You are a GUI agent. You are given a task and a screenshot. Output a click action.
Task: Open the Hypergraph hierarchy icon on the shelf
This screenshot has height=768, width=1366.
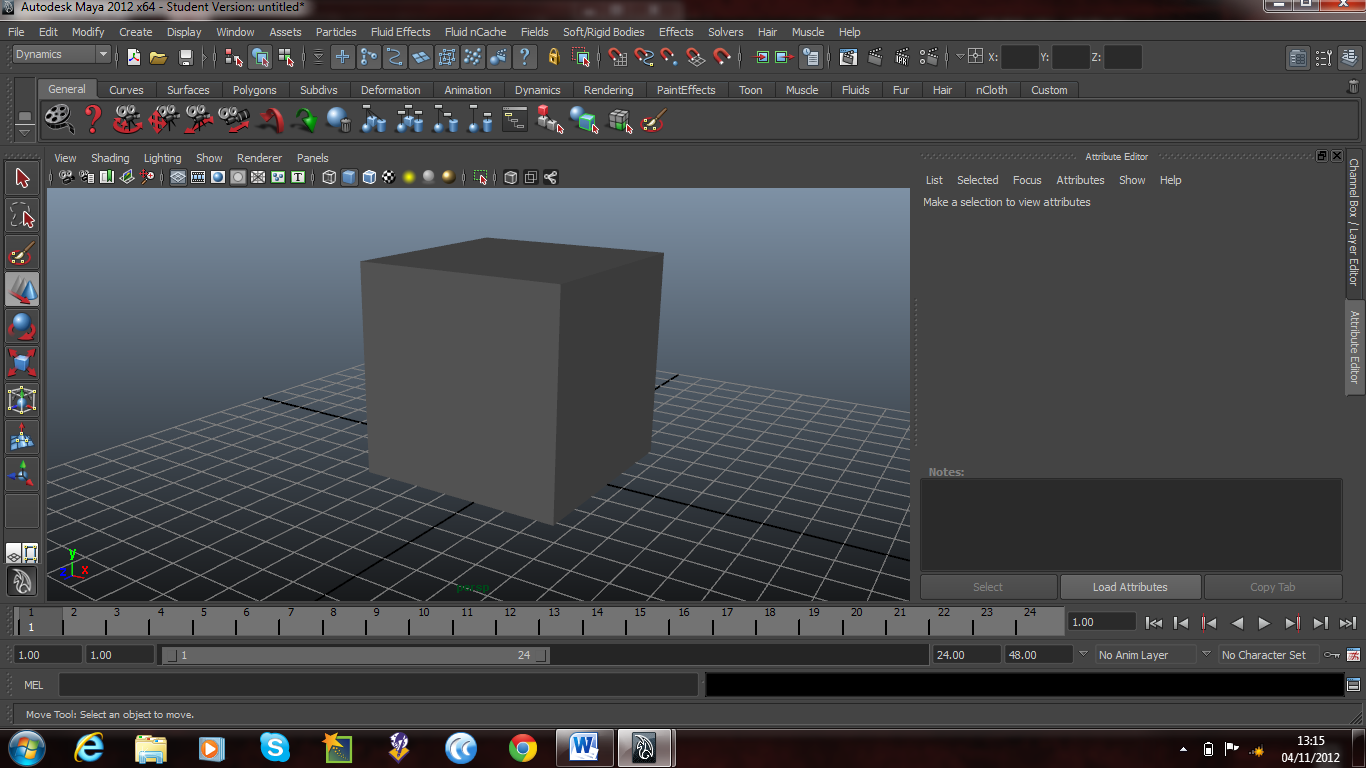tap(514, 120)
